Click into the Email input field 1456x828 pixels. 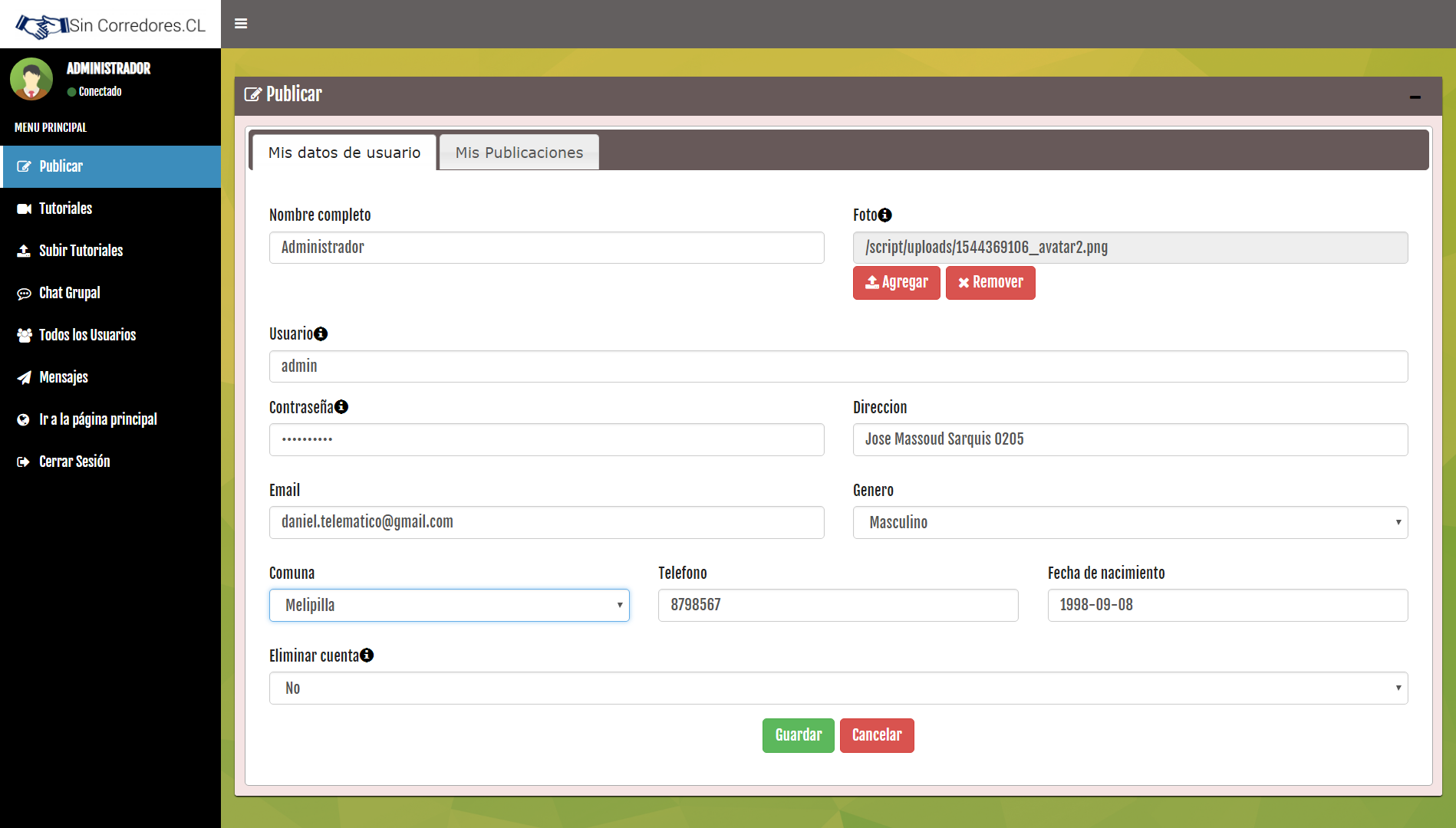coord(546,523)
